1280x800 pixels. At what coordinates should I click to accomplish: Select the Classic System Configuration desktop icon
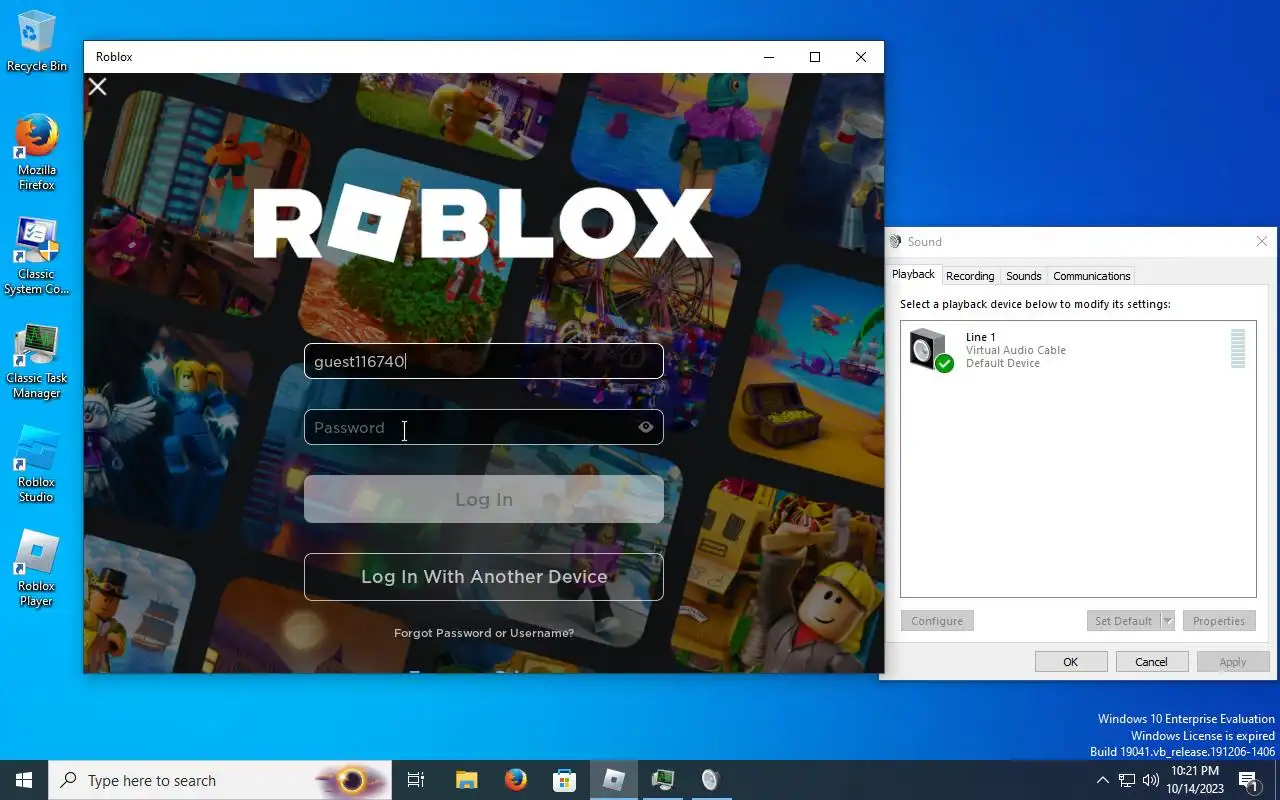pos(37,257)
